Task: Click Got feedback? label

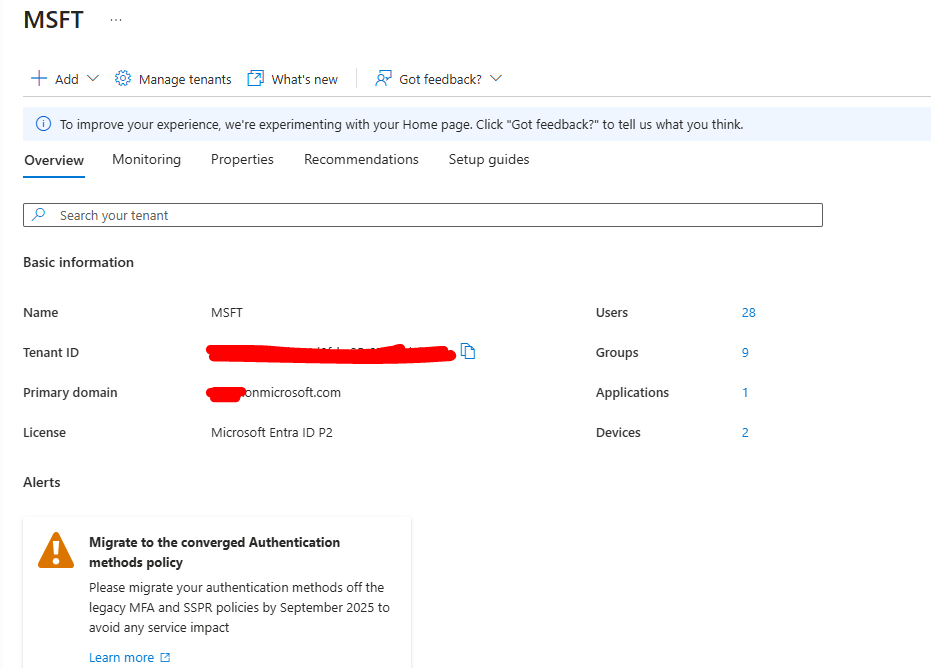Action: (x=440, y=80)
